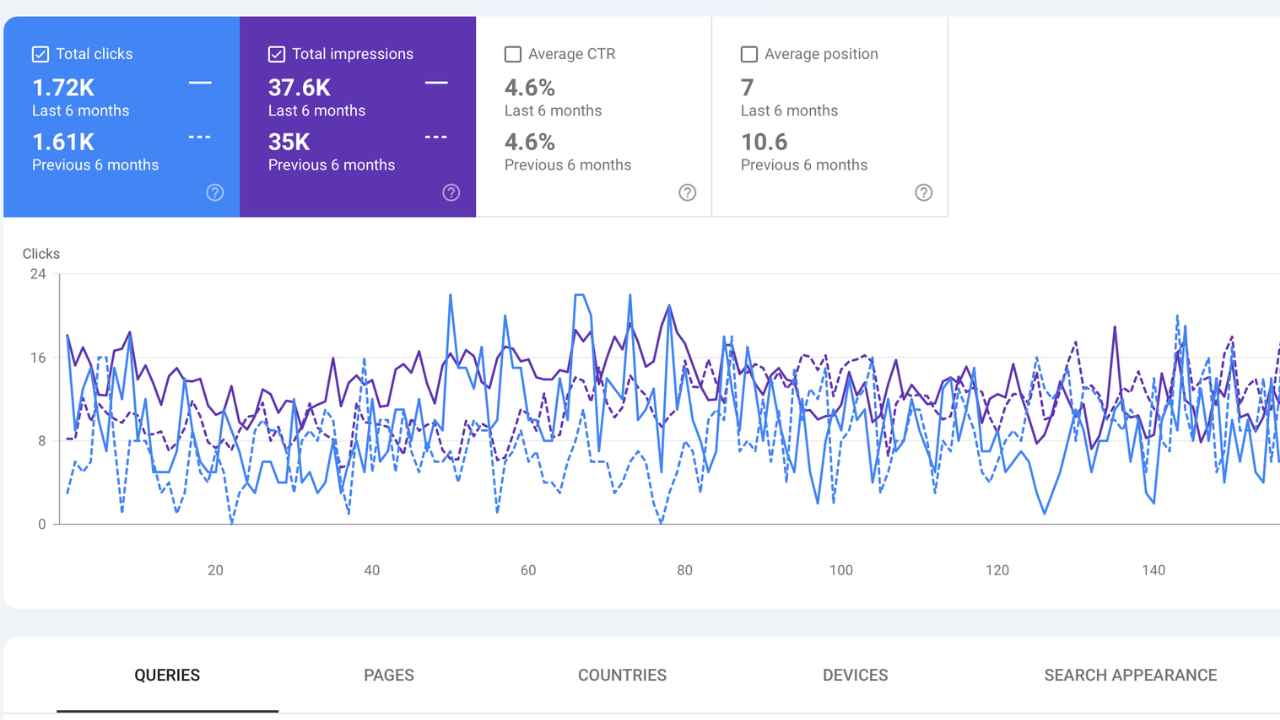
Task: Click the 1.72K total clicks value
Action: click(x=63, y=88)
